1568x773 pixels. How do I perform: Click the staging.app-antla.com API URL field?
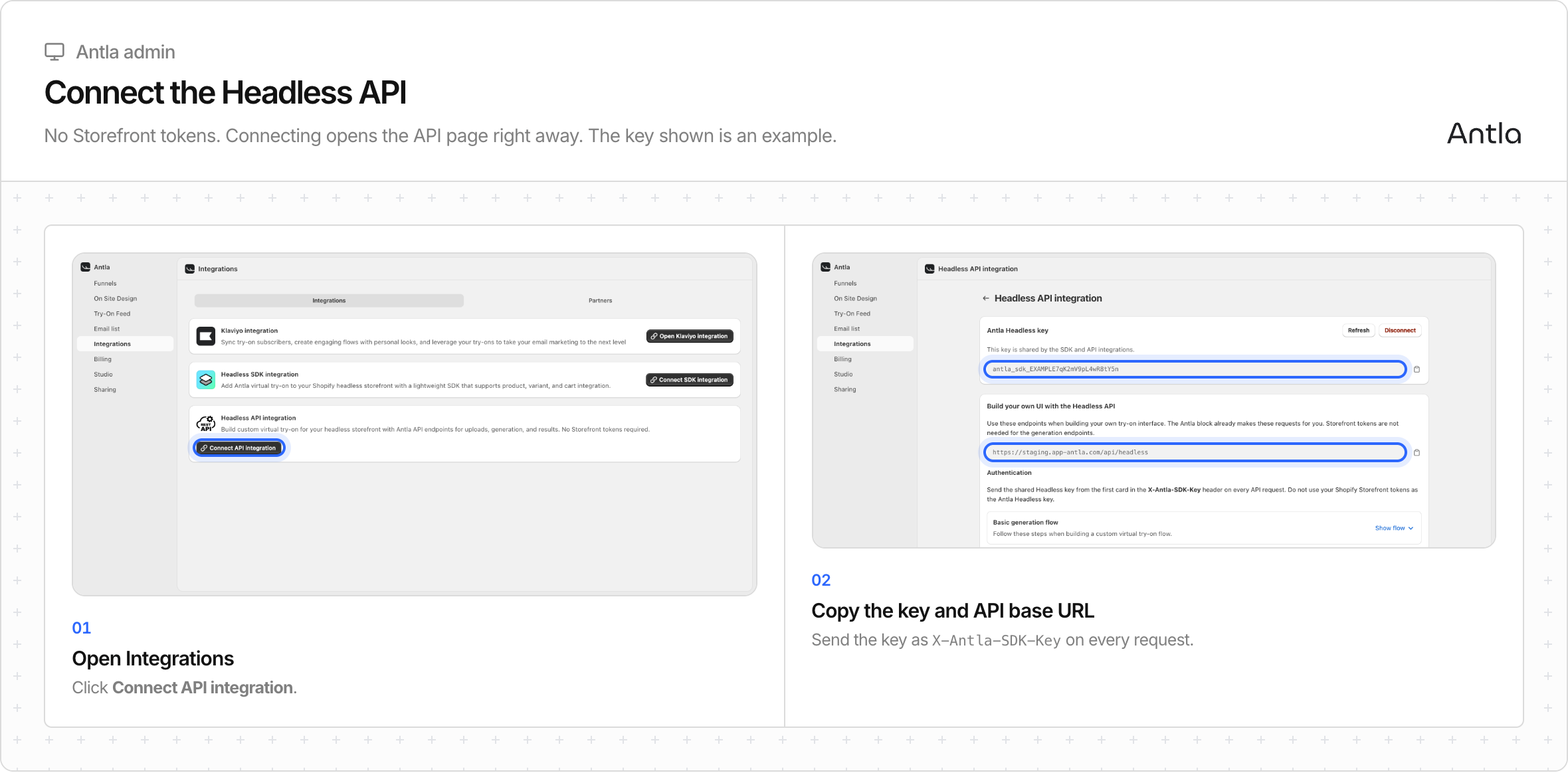click(x=1195, y=453)
